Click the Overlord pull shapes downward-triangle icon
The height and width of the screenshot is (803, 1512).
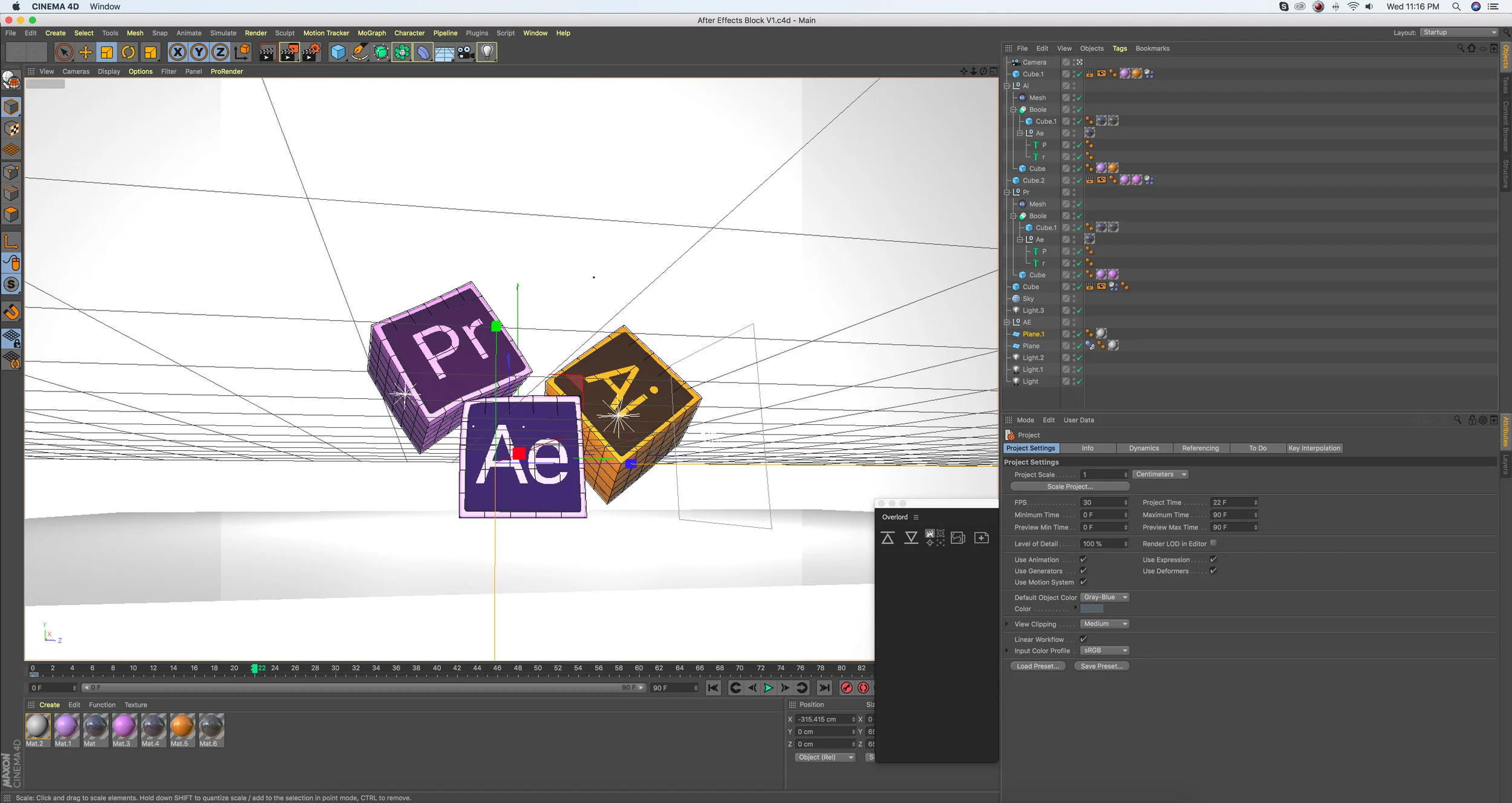911,538
